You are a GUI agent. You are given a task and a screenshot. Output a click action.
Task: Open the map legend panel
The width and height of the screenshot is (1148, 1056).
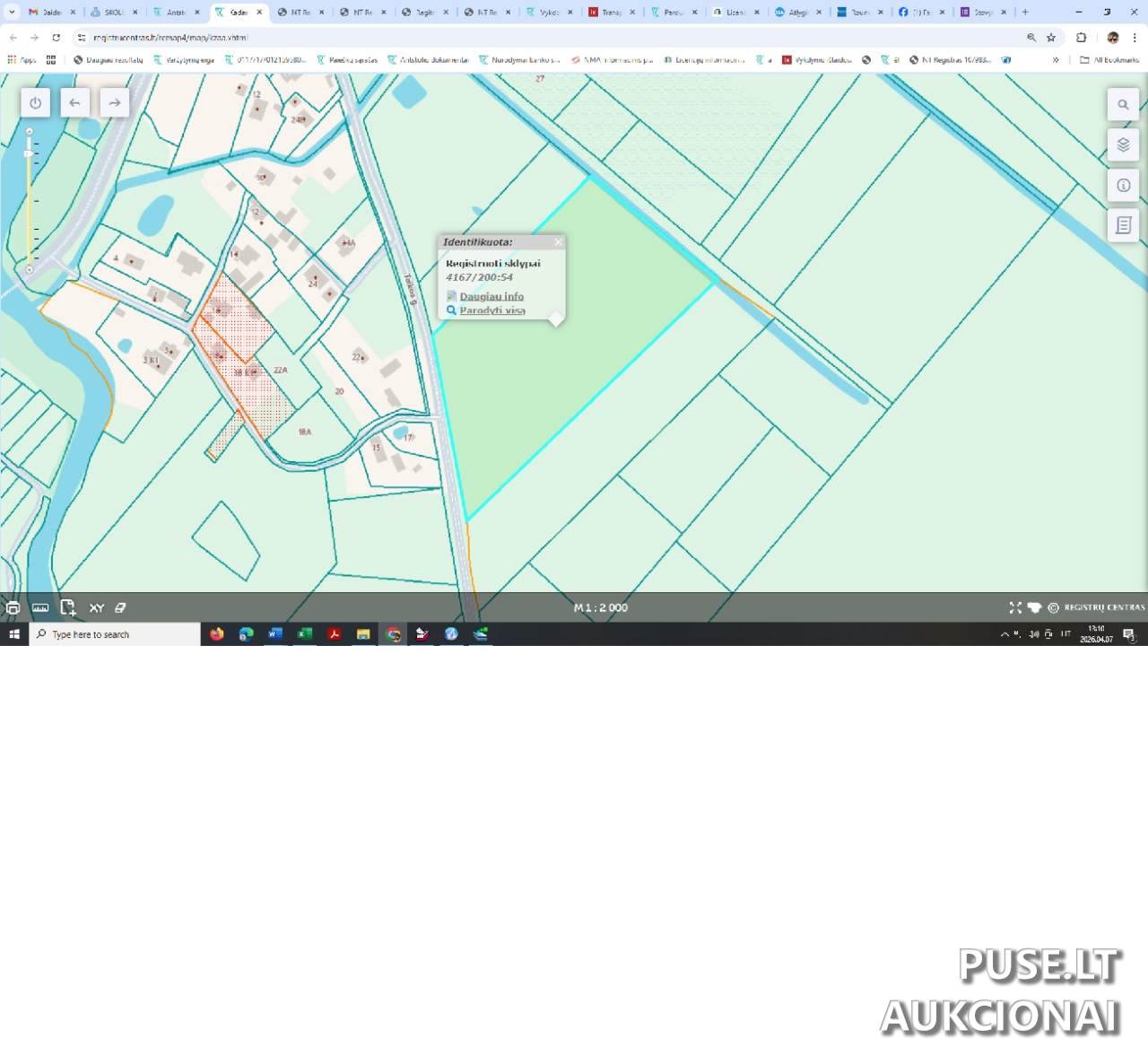coord(1123,226)
